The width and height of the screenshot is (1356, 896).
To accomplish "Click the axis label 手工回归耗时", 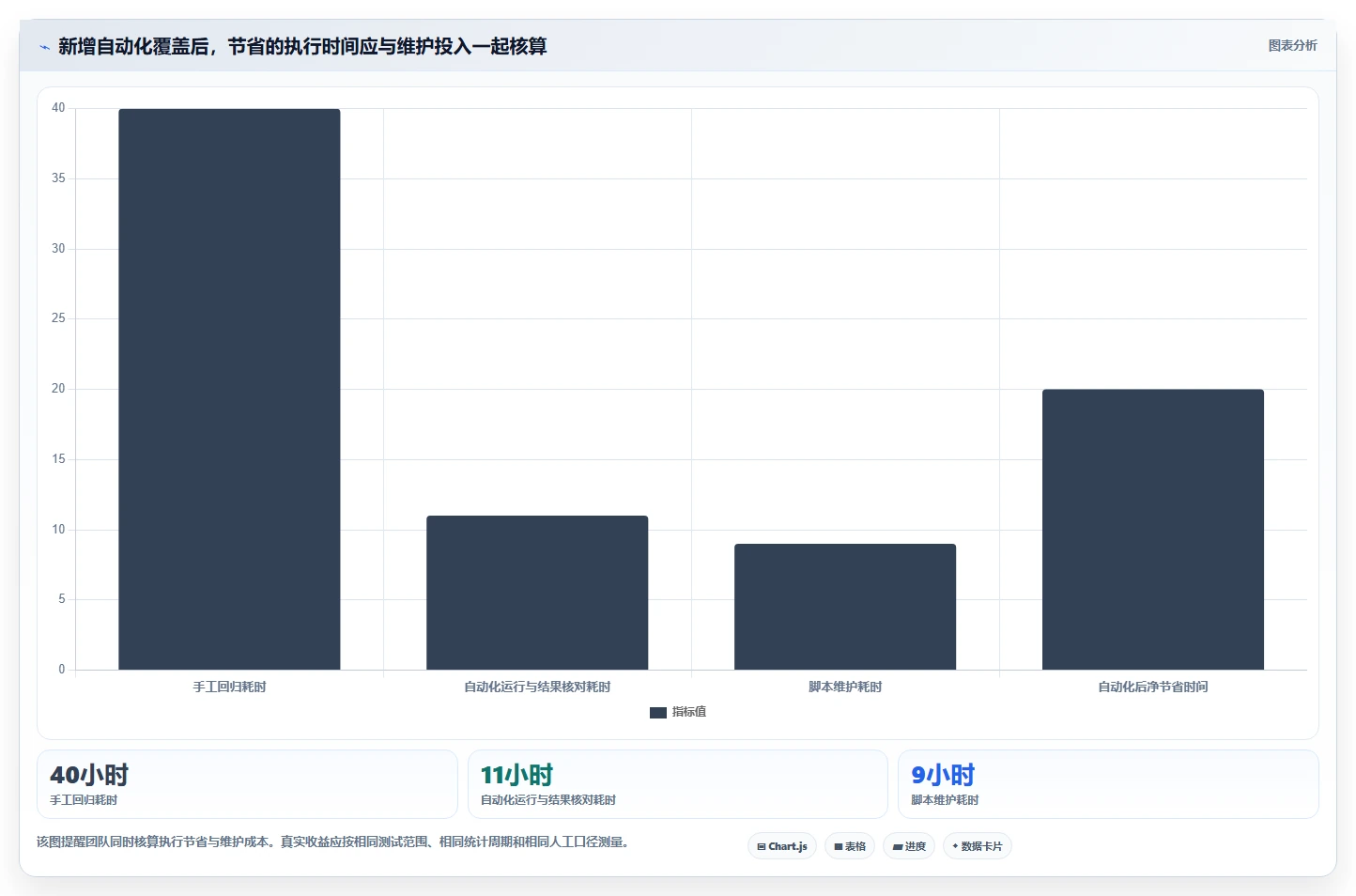I will pyautogui.click(x=229, y=687).
